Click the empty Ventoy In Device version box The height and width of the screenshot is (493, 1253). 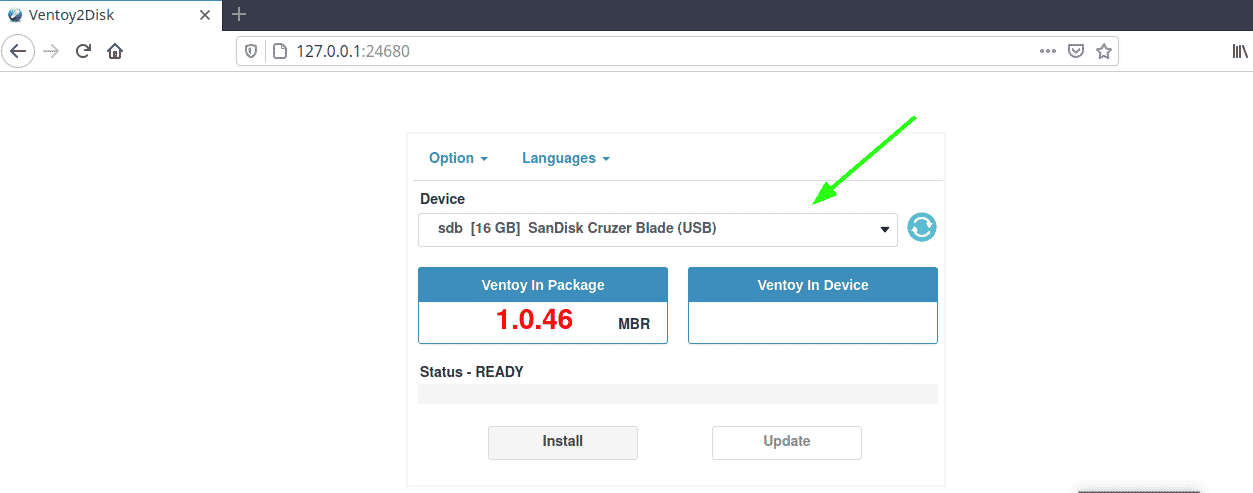click(813, 323)
